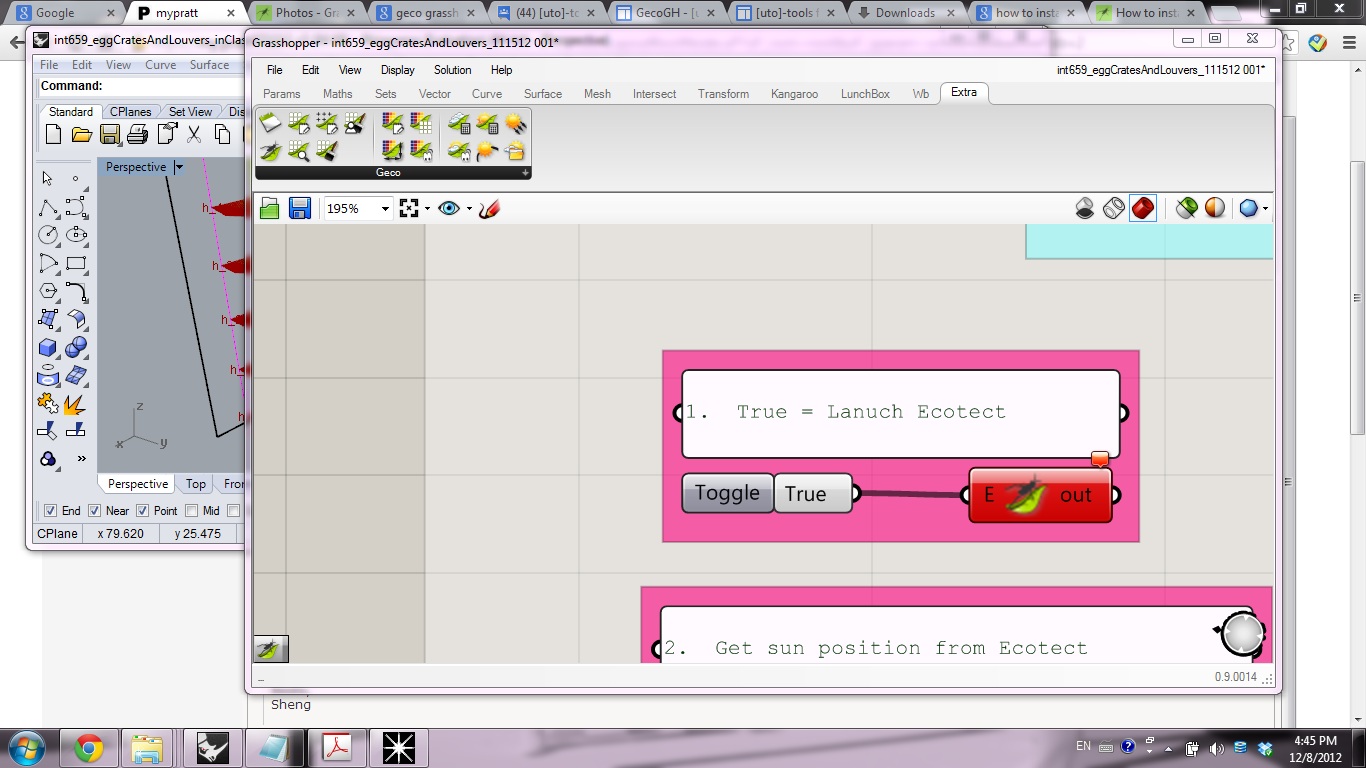The height and width of the screenshot is (768, 1366).
Task: Save the Grasshopper document with the floppy icon
Action: tap(299, 208)
